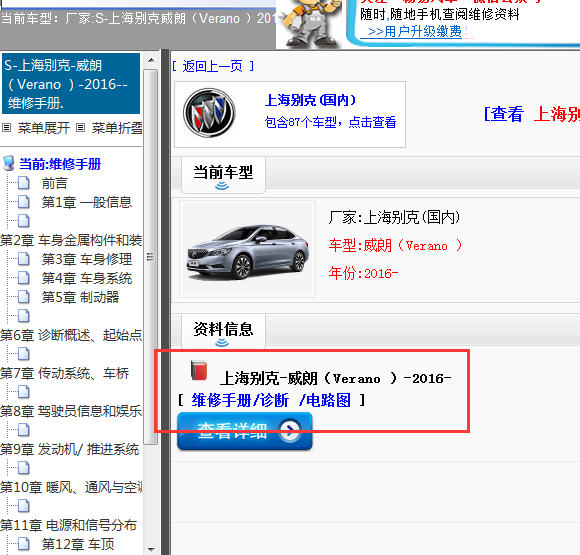The height and width of the screenshot is (555, 580).
Task: Click the page icon beside 第12章 车顶
Action: [x=24, y=544]
